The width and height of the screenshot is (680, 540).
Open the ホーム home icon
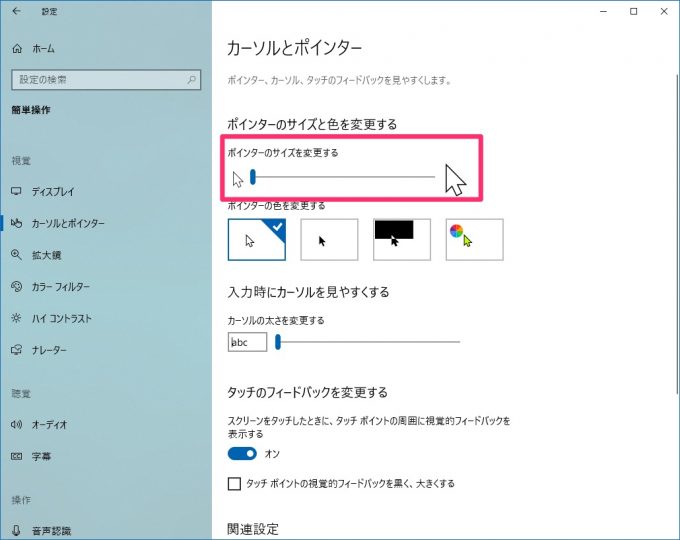click(17, 49)
